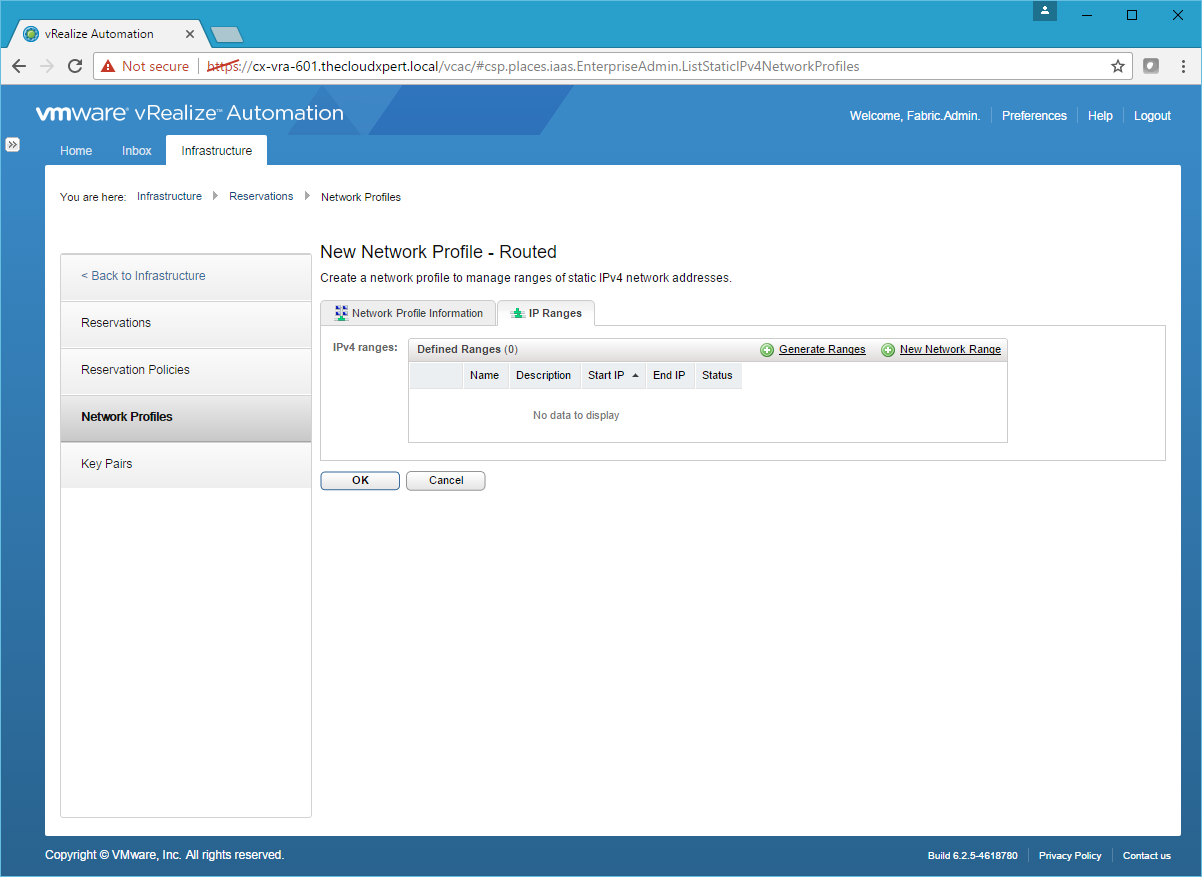Click Back to Infrastructure link
1202x877 pixels.
coord(143,276)
